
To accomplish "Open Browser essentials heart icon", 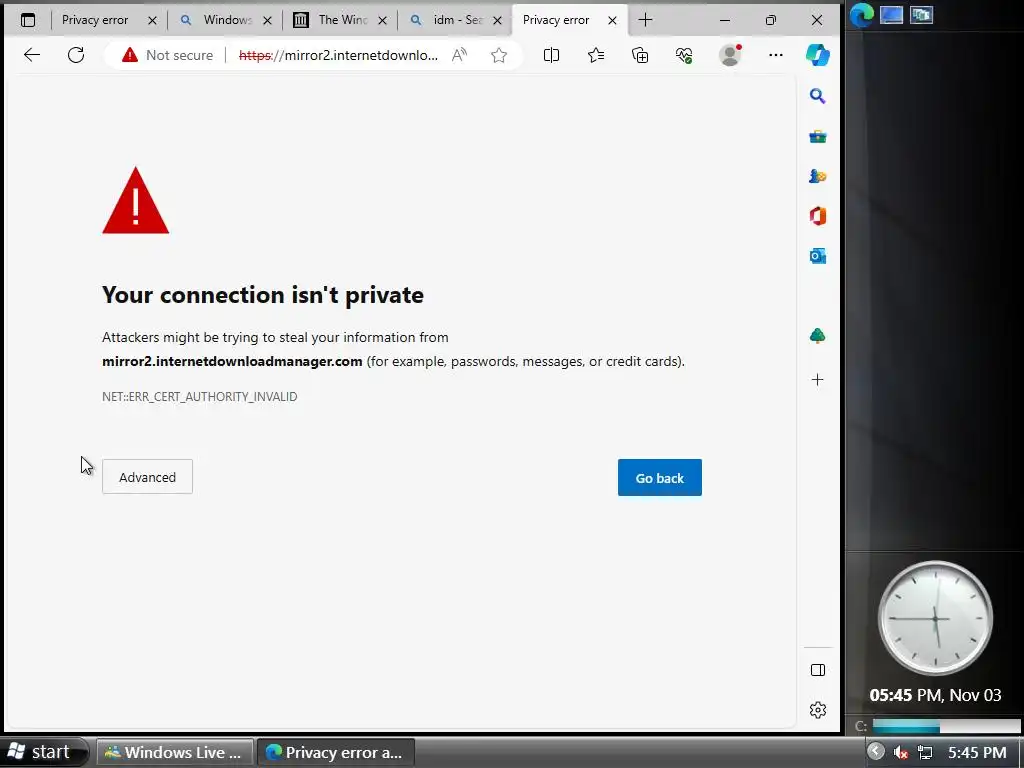I will [684, 56].
